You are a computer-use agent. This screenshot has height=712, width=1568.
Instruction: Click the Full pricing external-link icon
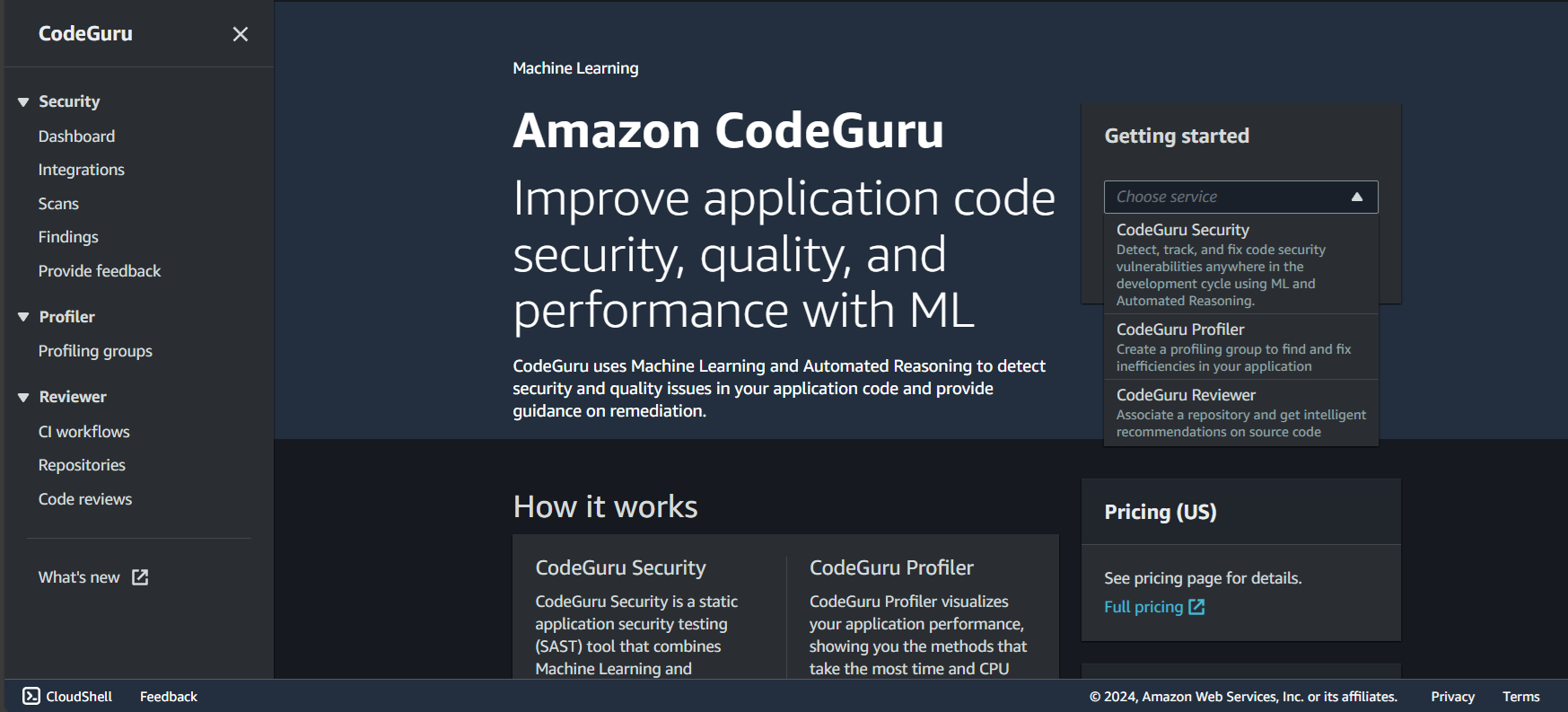click(x=1196, y=607)
